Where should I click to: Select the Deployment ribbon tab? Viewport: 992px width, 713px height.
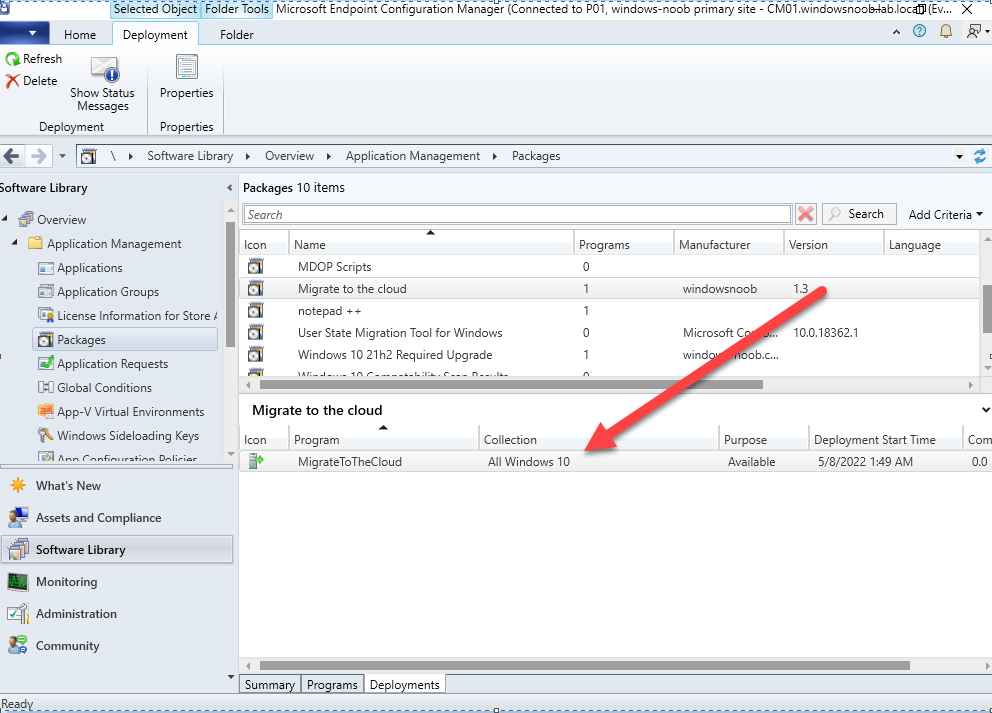point(155,35)
